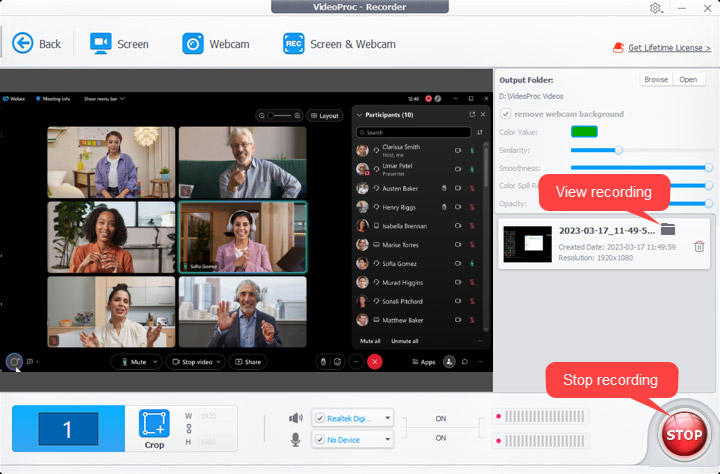Click Get Lifetime License link
Image resolution: width=720 pixels, height=474 pixels.
pos(669,48)
